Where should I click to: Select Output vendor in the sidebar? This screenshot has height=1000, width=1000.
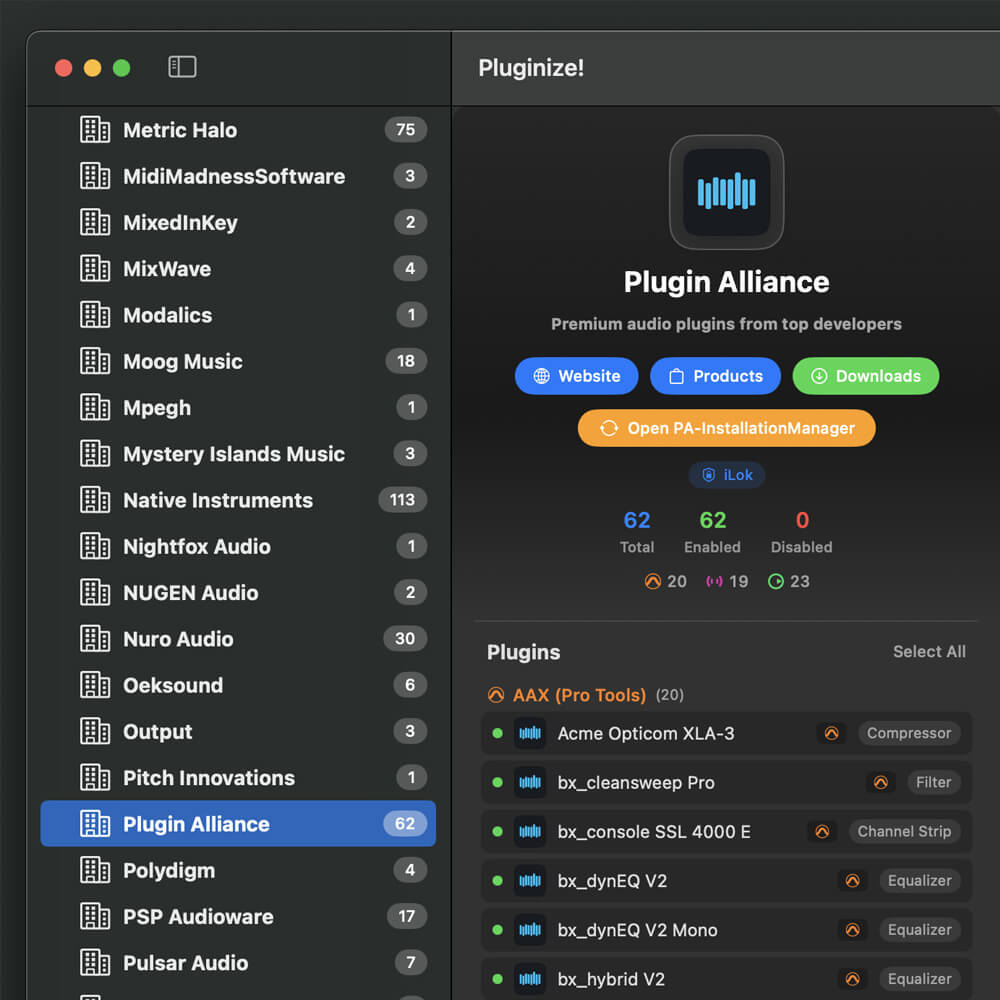point(238,731)
